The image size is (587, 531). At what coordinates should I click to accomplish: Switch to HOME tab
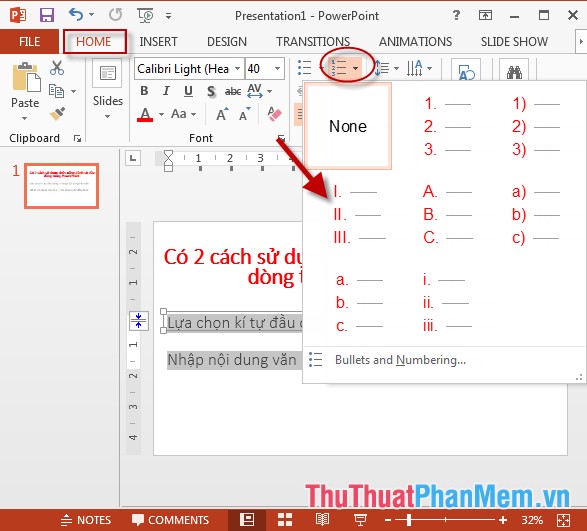[94, 42]
